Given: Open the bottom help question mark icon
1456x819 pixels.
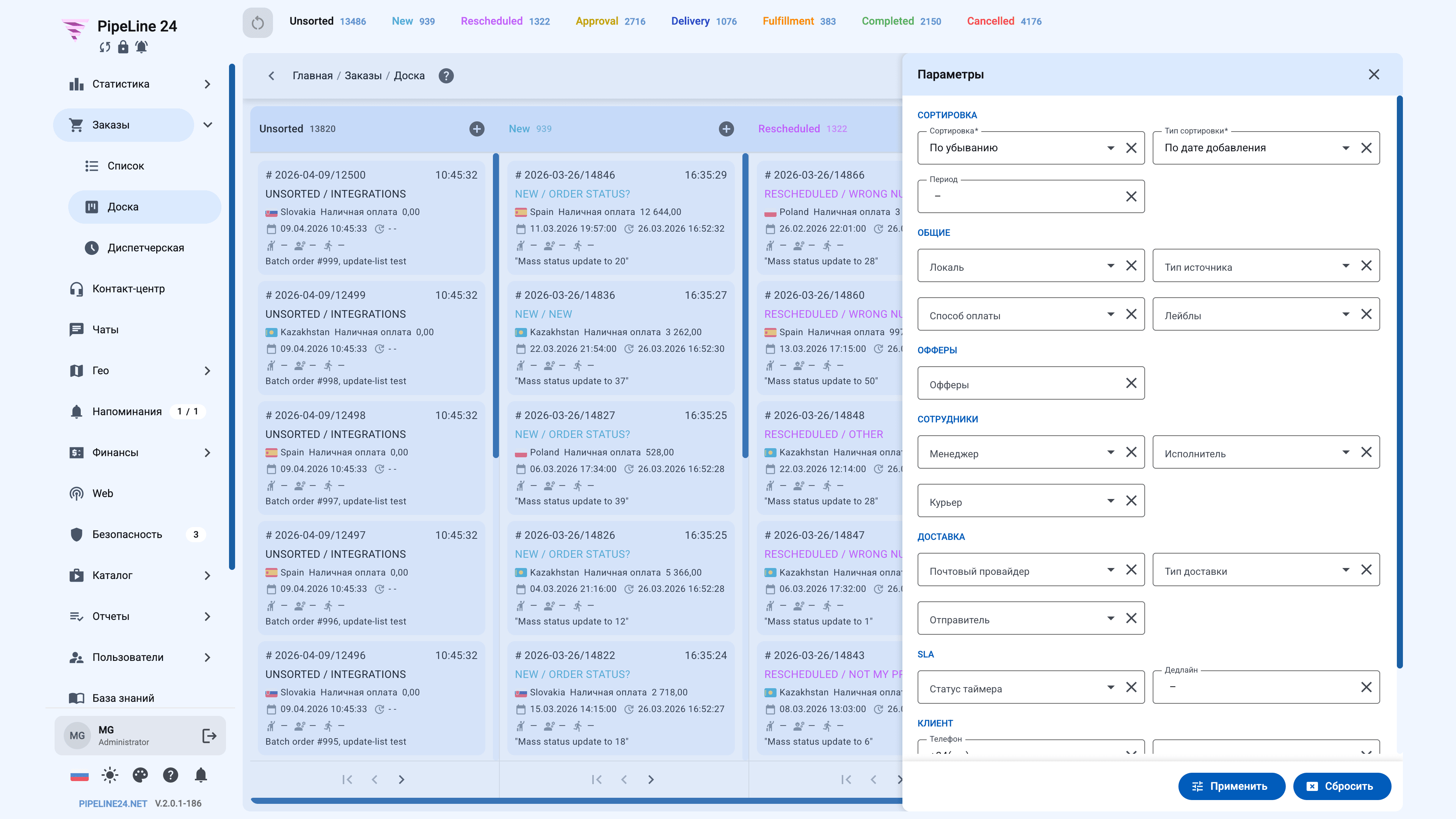Looking at the screenshot, I should pos(170,775).
